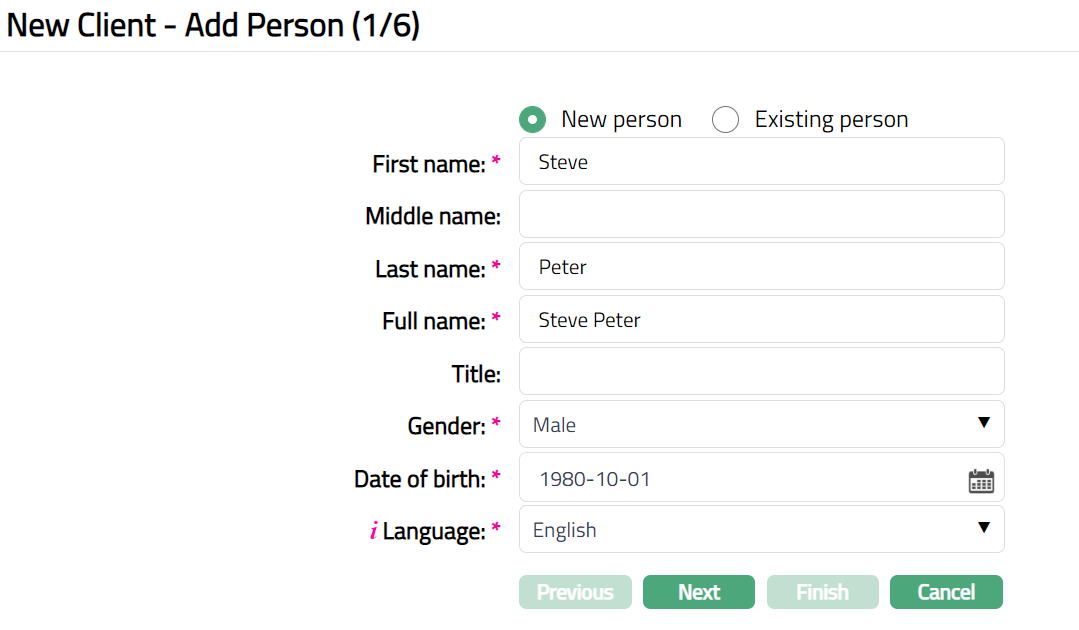Select the 'New person' radio button
Screen dimensions: 1079x630
tap(532, 120)
